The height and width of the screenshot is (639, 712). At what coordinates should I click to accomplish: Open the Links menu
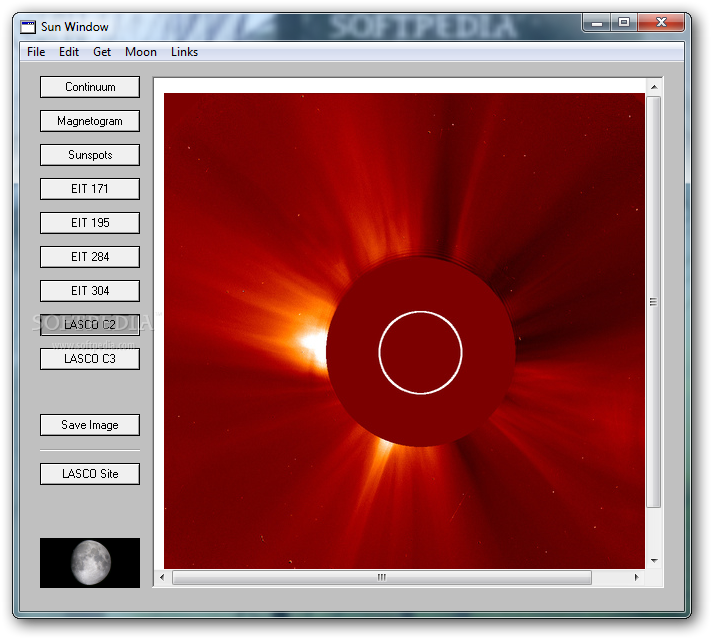coord(184,52)
